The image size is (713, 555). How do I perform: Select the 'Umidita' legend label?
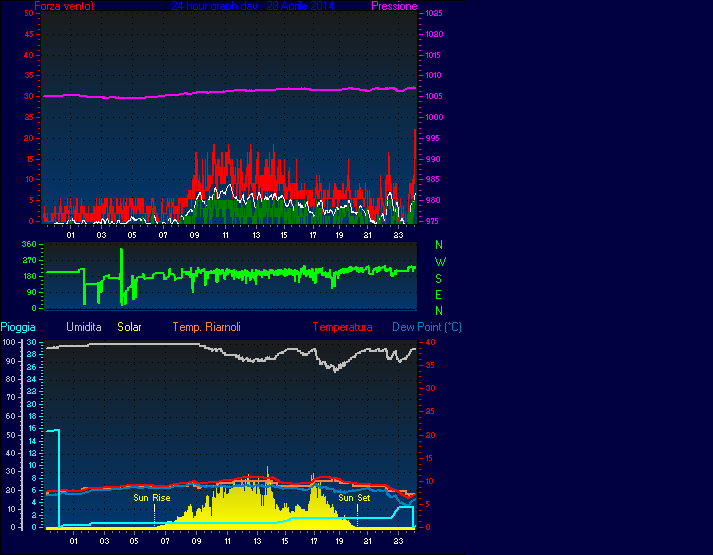tap(84, 327)
